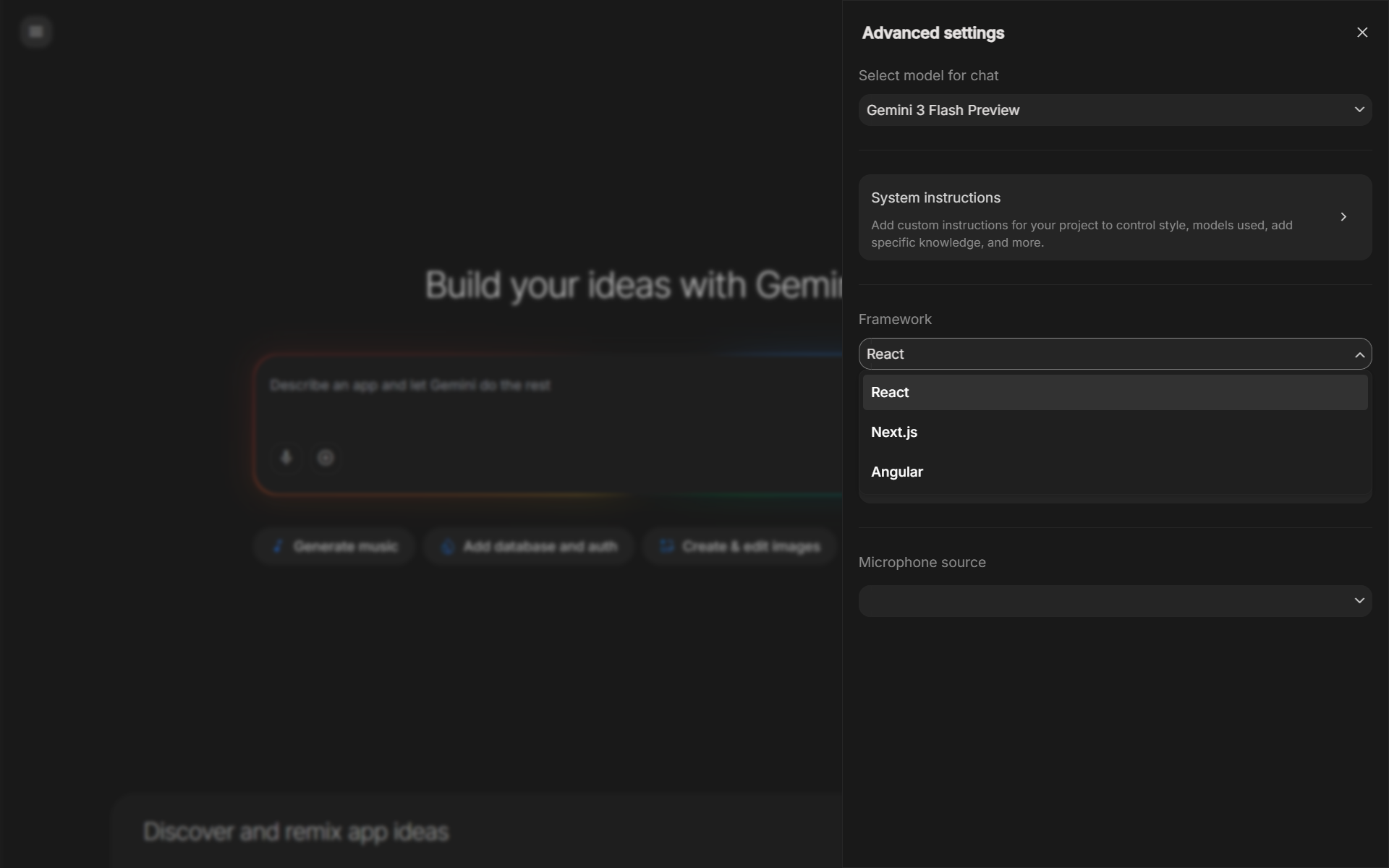Toggle the sidebar menu icon

point(36,32)
